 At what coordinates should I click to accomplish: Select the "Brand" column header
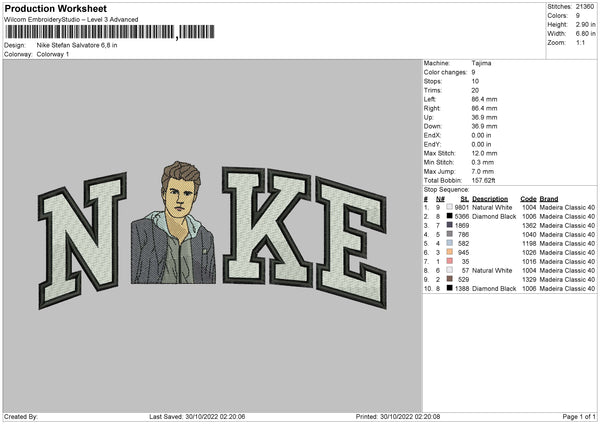click(x=549, y=199)
